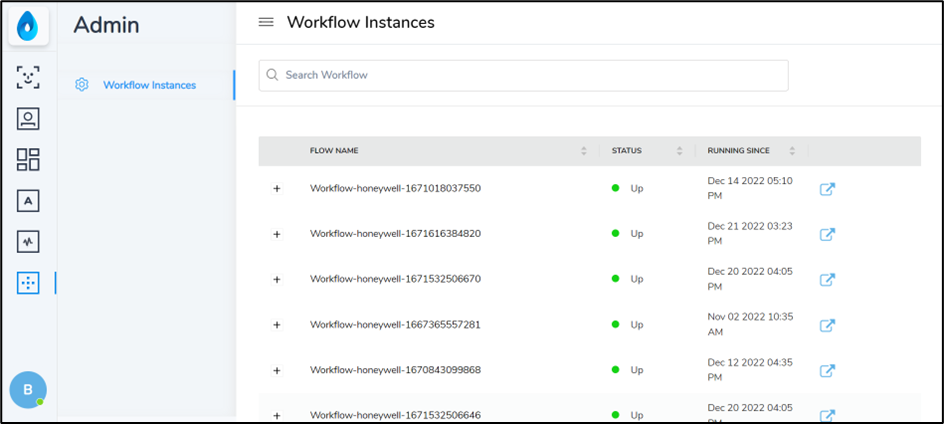This screenshot has width=944, height=424.
Task: Click Up status of Workflow-honeywell-1671018037550
Action: pos(627,188)
